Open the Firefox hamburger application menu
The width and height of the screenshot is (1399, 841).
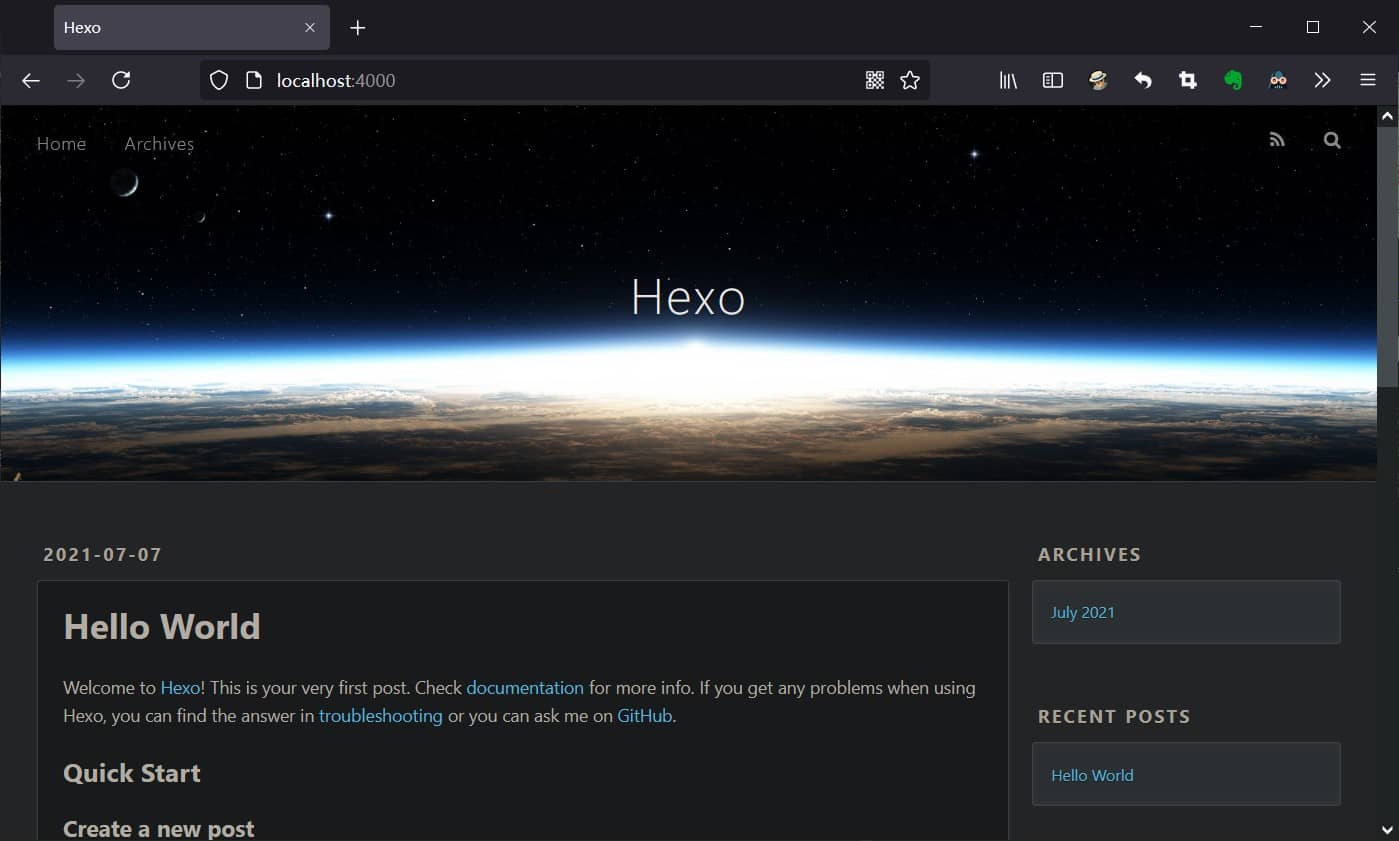pos(1368,81)
